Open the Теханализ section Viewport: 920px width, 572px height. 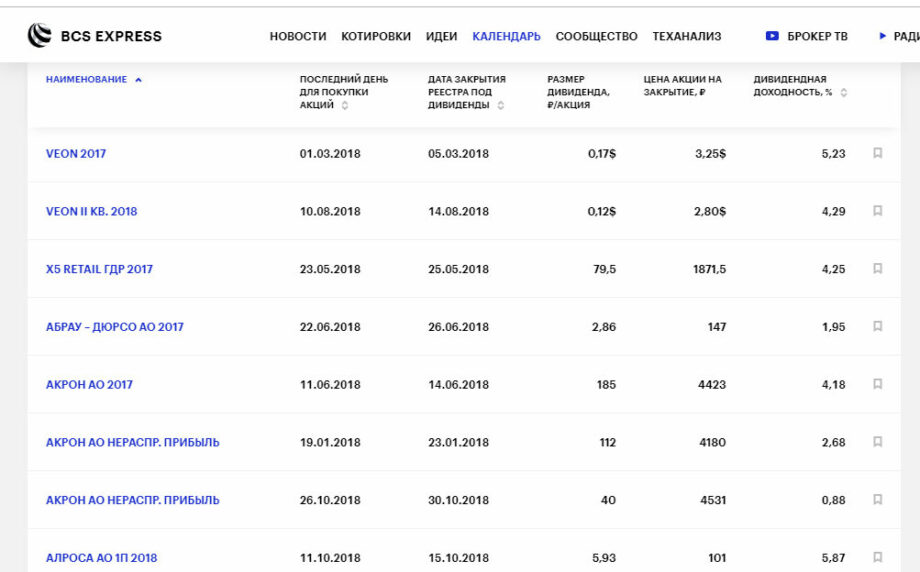click(x=686, y=36)
